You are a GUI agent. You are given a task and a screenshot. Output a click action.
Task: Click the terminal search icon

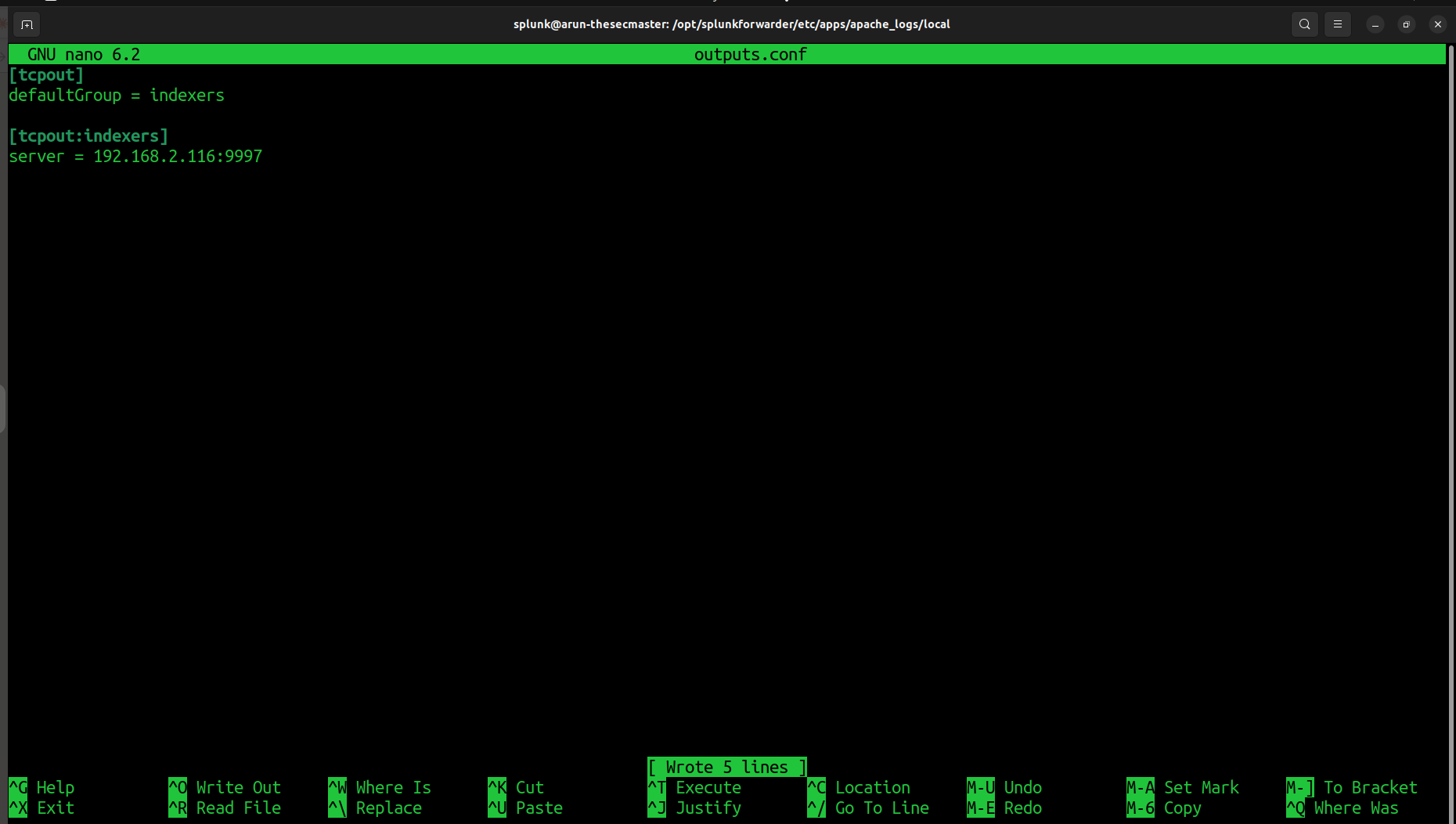pyautogui.click(x=1304, y=24)
